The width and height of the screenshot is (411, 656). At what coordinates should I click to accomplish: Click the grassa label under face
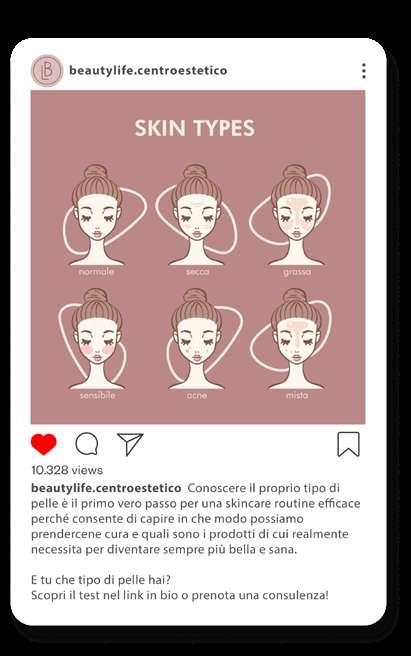297,272
